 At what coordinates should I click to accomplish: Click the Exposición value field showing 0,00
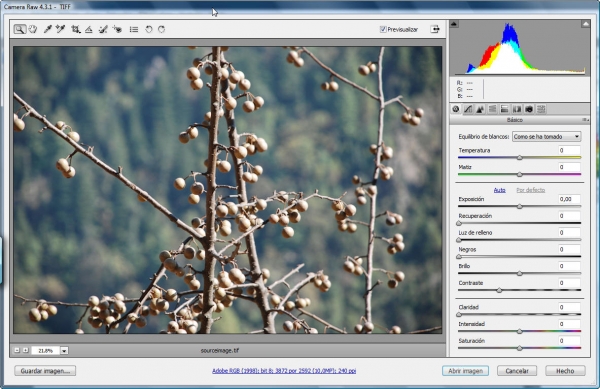click(x=569, y=199)
